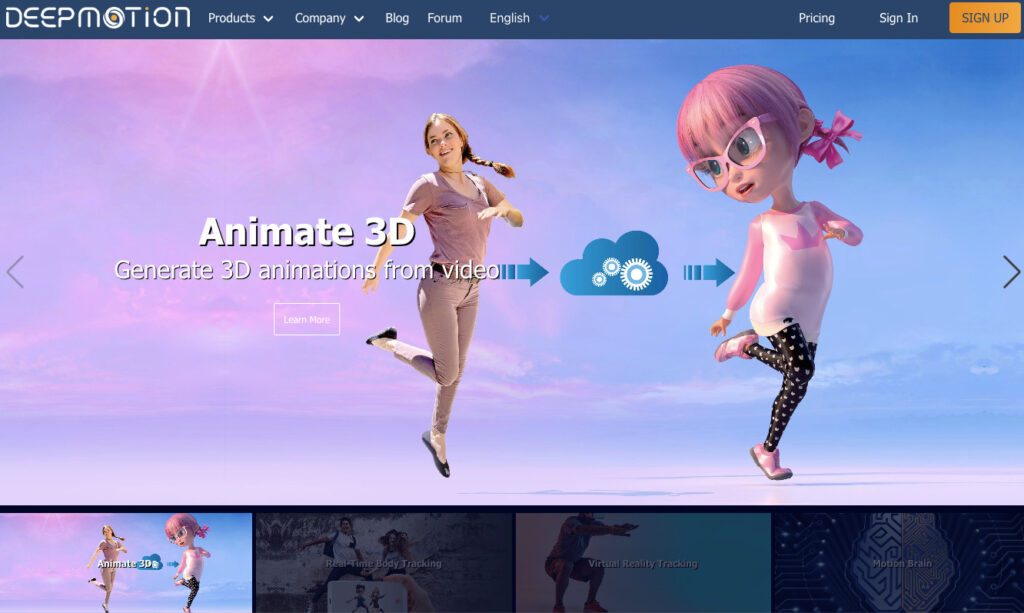Open the English language selector
This screenshot has height=613, width=1024.
click(519, 18)
